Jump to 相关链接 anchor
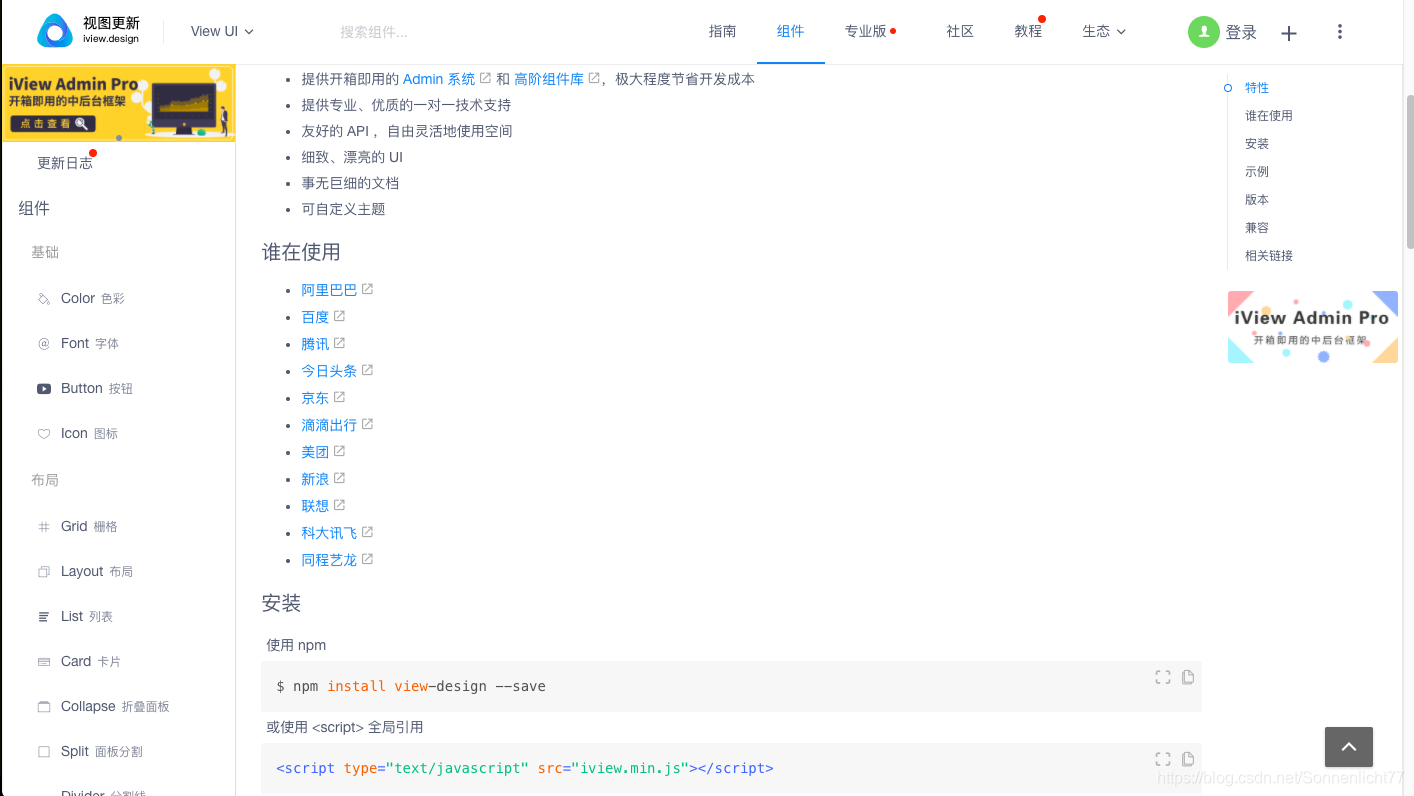This screenshot has width=1414, height=796. (x=1269, y=256)
